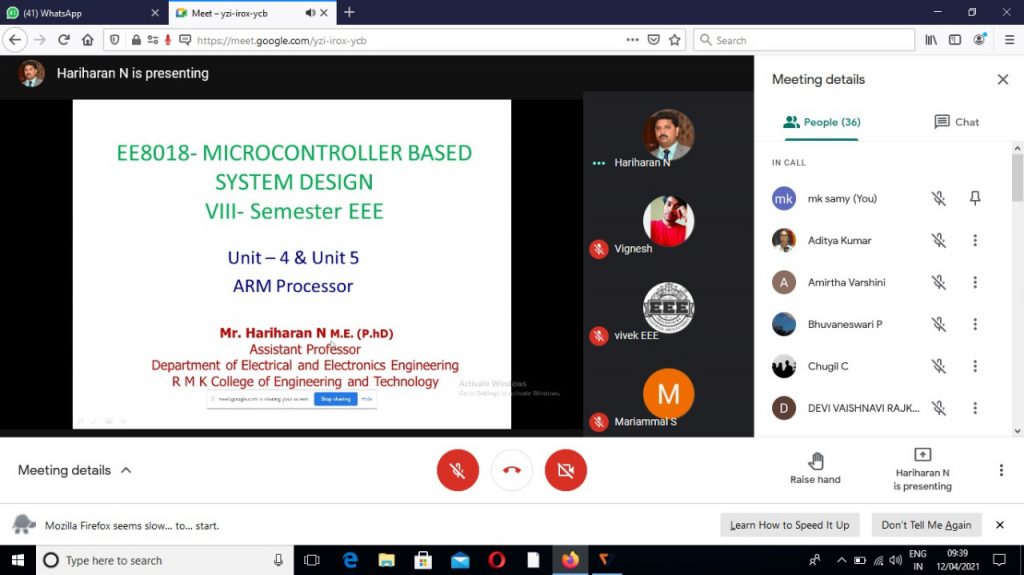The image size is (1024, 575).
Task: Toggle the camera on/off button
Action: click(x=565, y=470)
